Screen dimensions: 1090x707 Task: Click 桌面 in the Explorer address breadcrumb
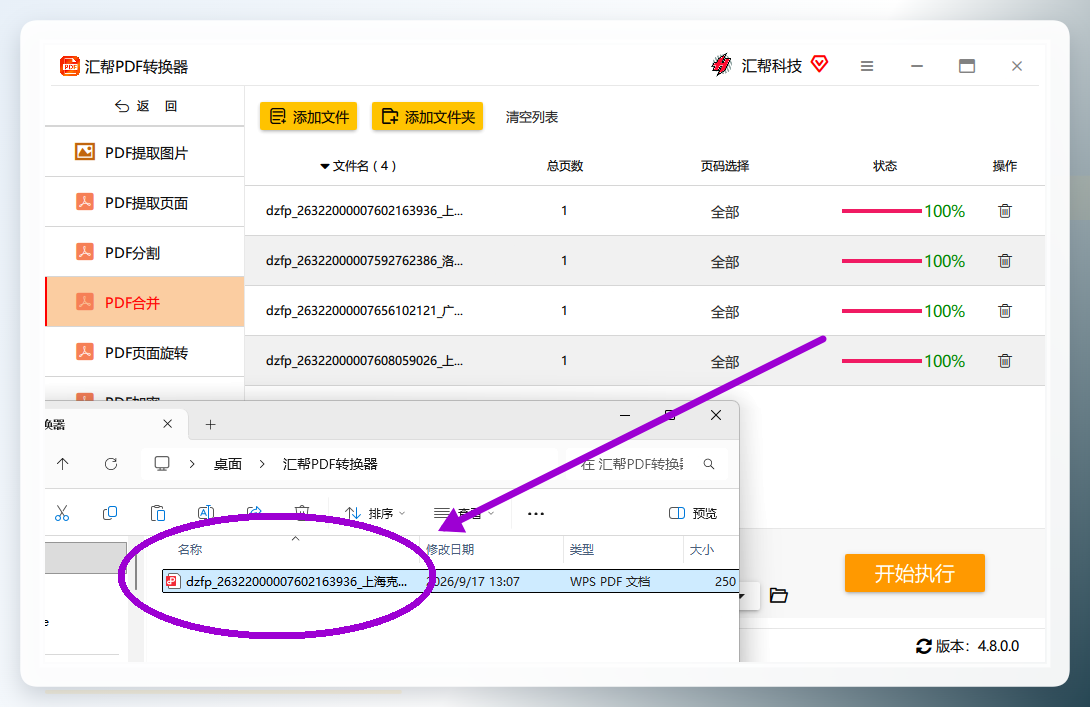pyautogui.click(x=227, y=464)
